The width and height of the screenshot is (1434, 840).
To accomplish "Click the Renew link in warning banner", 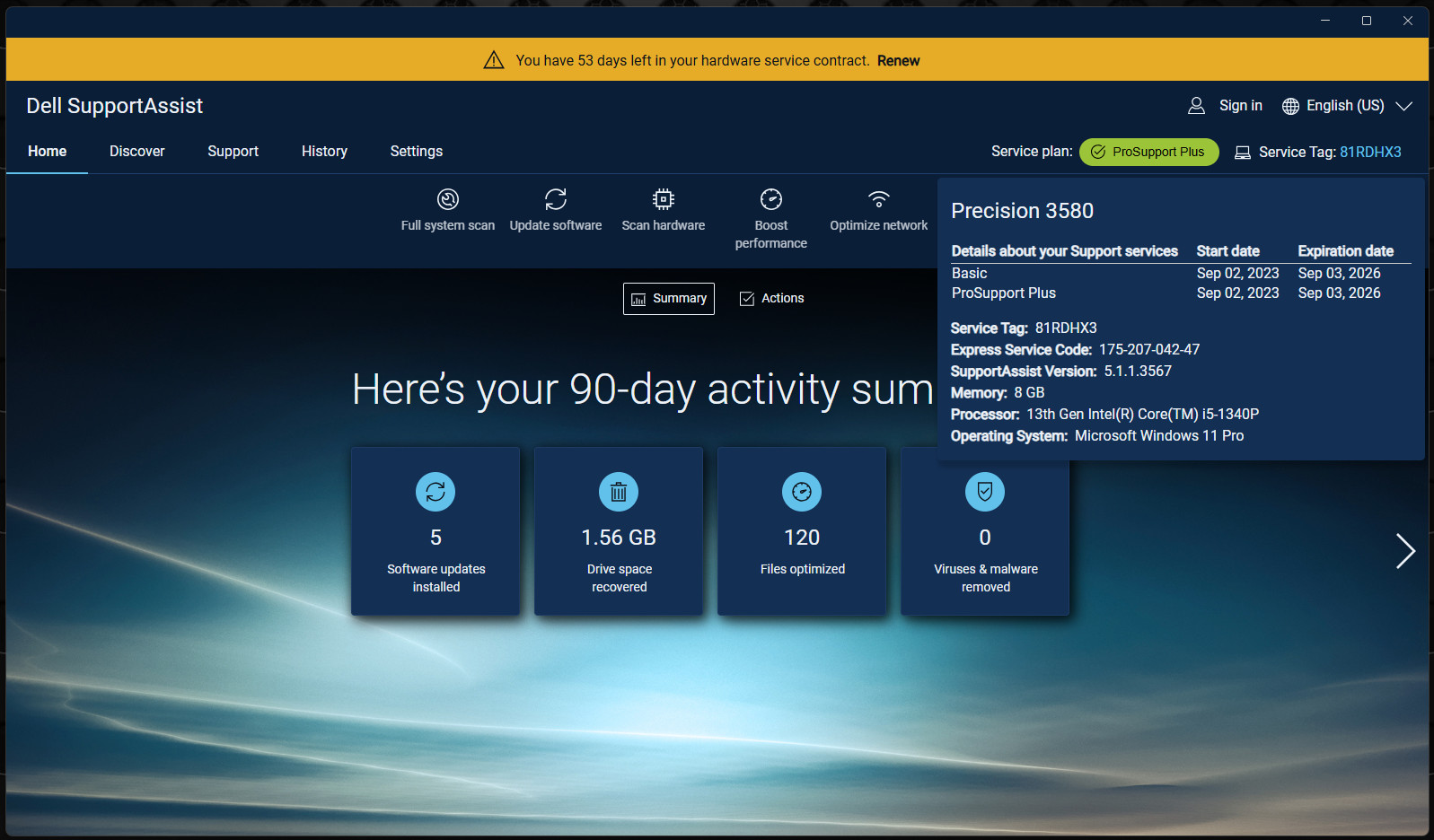I will (899, 61).
